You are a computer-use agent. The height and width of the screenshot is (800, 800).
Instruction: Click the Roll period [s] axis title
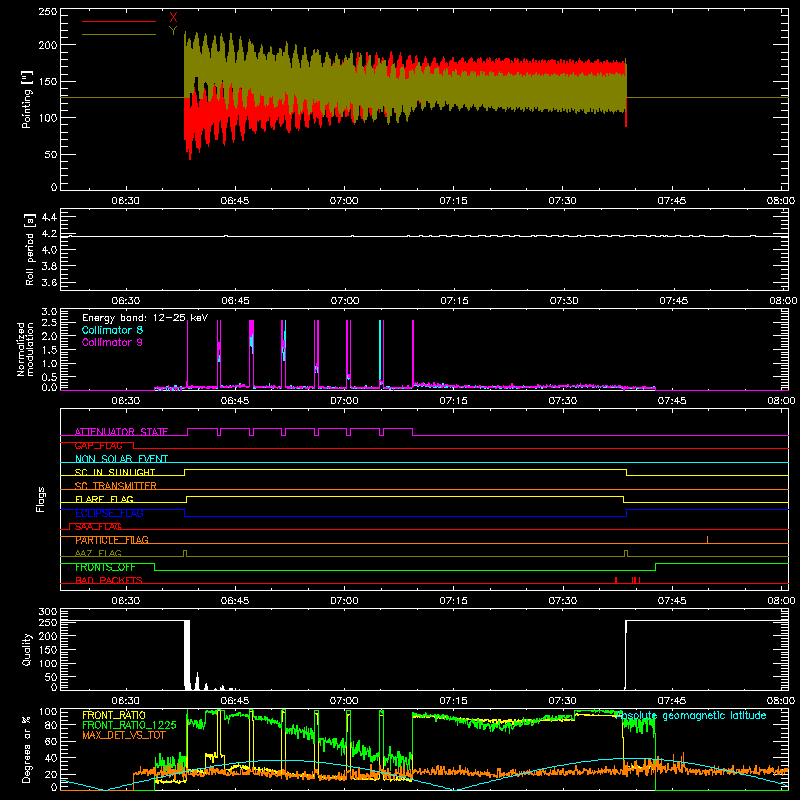(x=29, y=249)
